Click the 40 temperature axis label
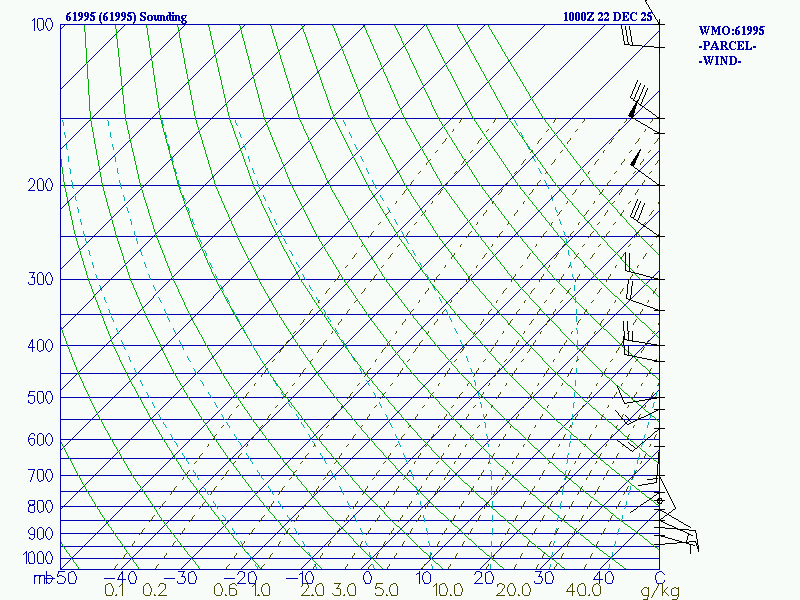Screen dimensions: 800x600 pos(603,578)
